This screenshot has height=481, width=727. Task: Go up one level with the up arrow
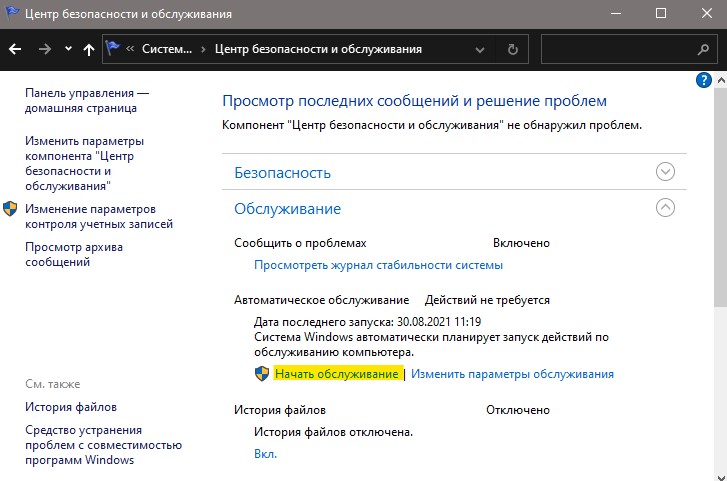point(89,49)
